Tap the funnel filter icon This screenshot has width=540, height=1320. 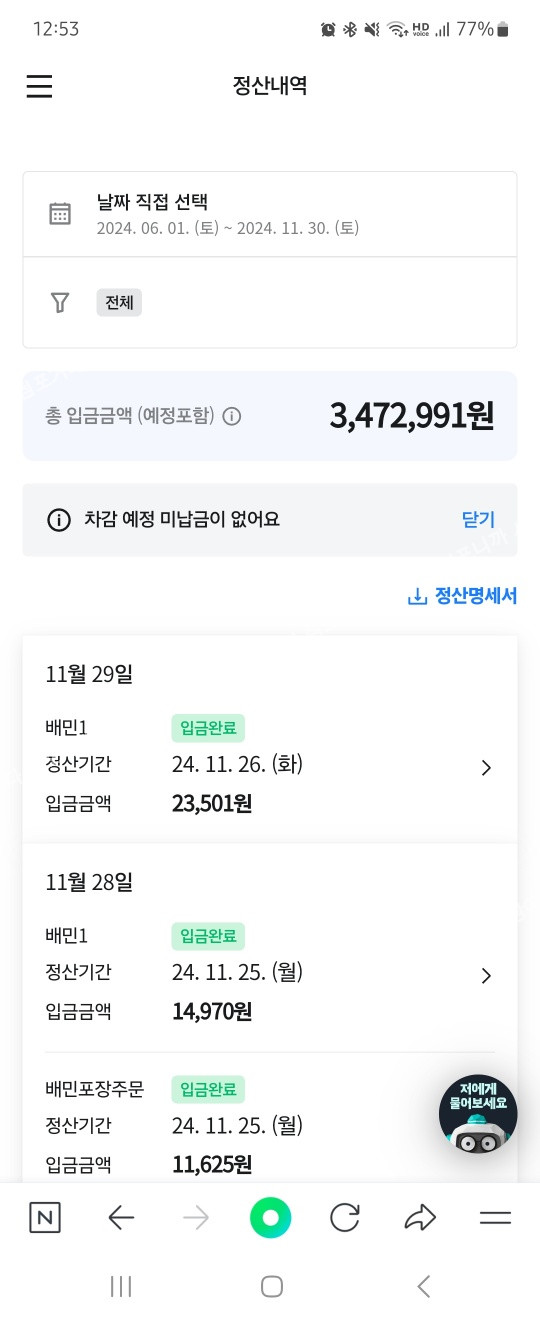tap(60, 302)
